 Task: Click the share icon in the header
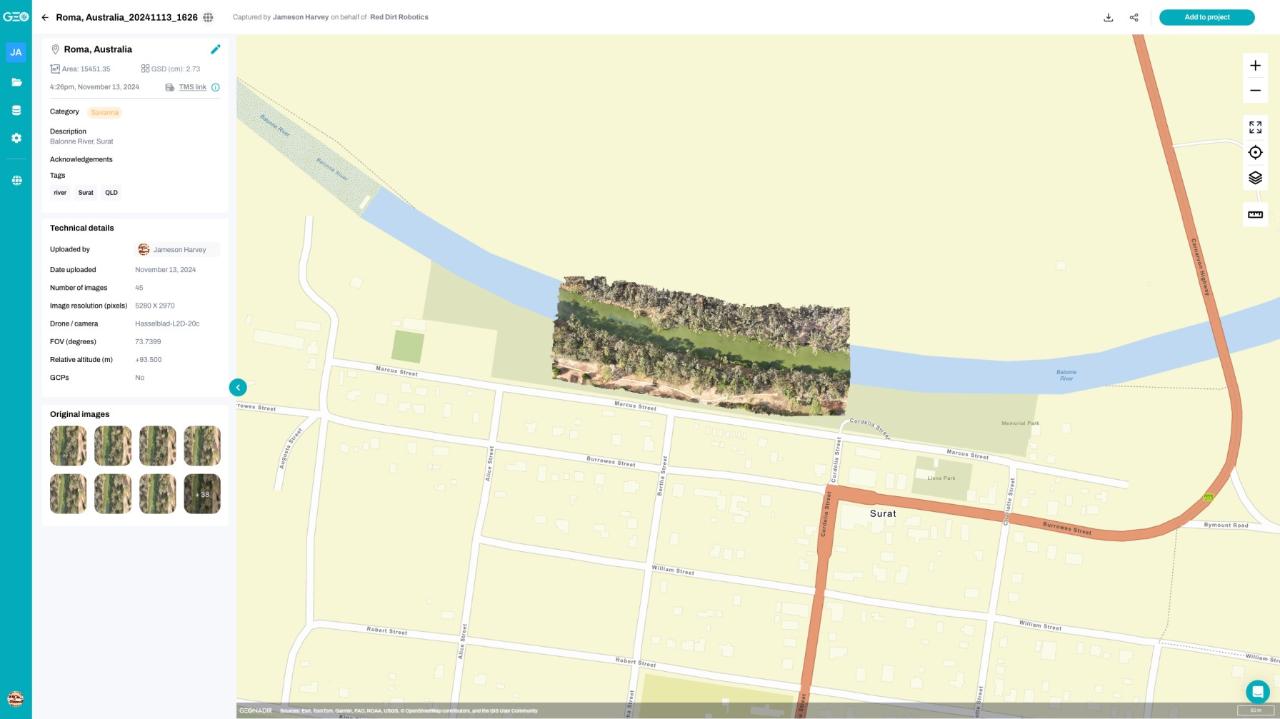[x=1134, y=17]
